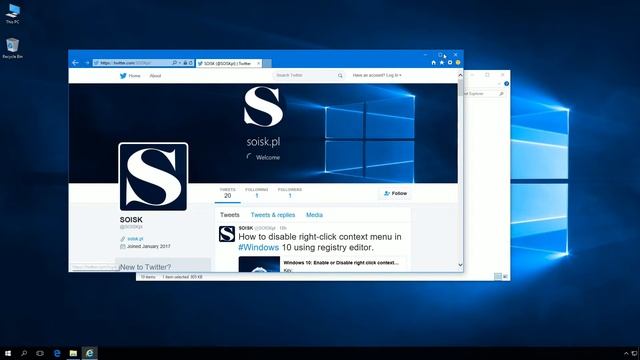Switch File Explorer to large icons view
Viewport: 640px width, 360px height.
click(505, 277)
